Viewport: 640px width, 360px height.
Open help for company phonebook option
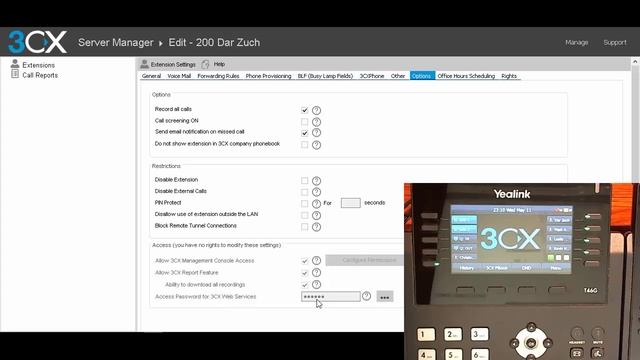[316, 145]
